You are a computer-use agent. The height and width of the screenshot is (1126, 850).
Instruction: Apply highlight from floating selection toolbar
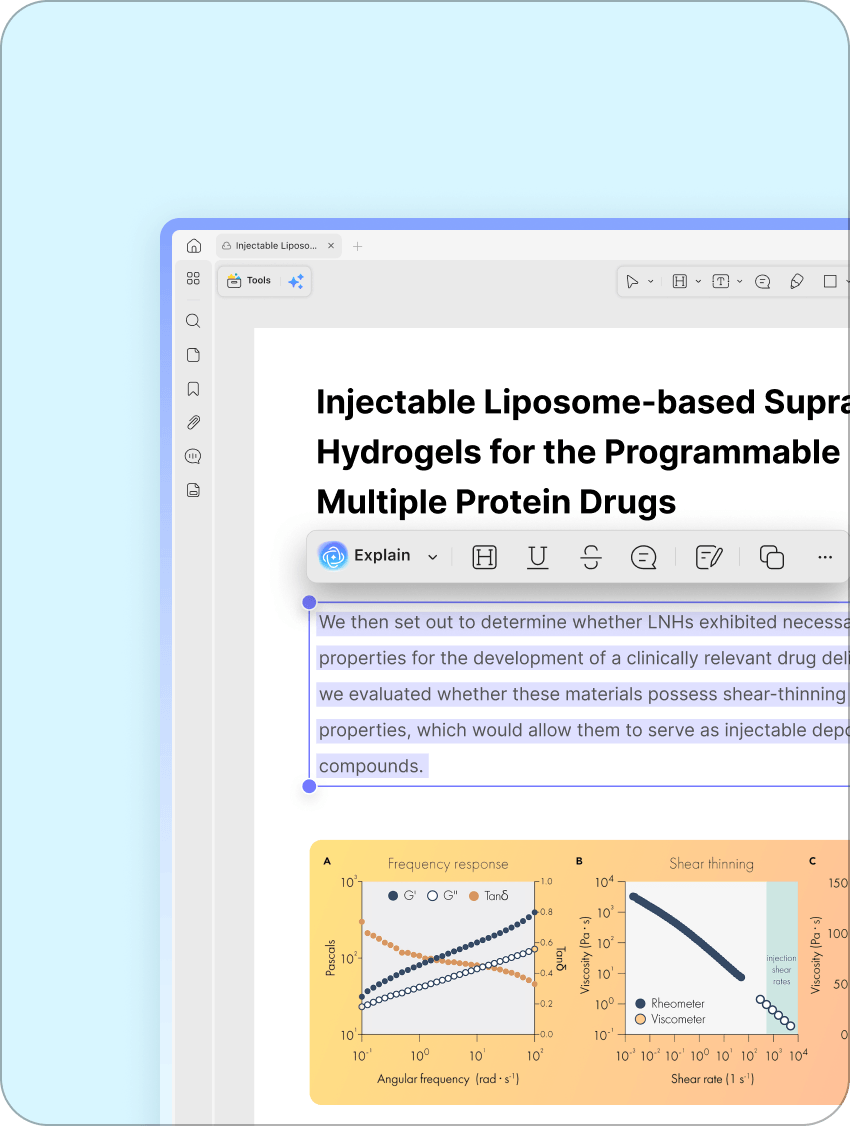coord(485,557)
